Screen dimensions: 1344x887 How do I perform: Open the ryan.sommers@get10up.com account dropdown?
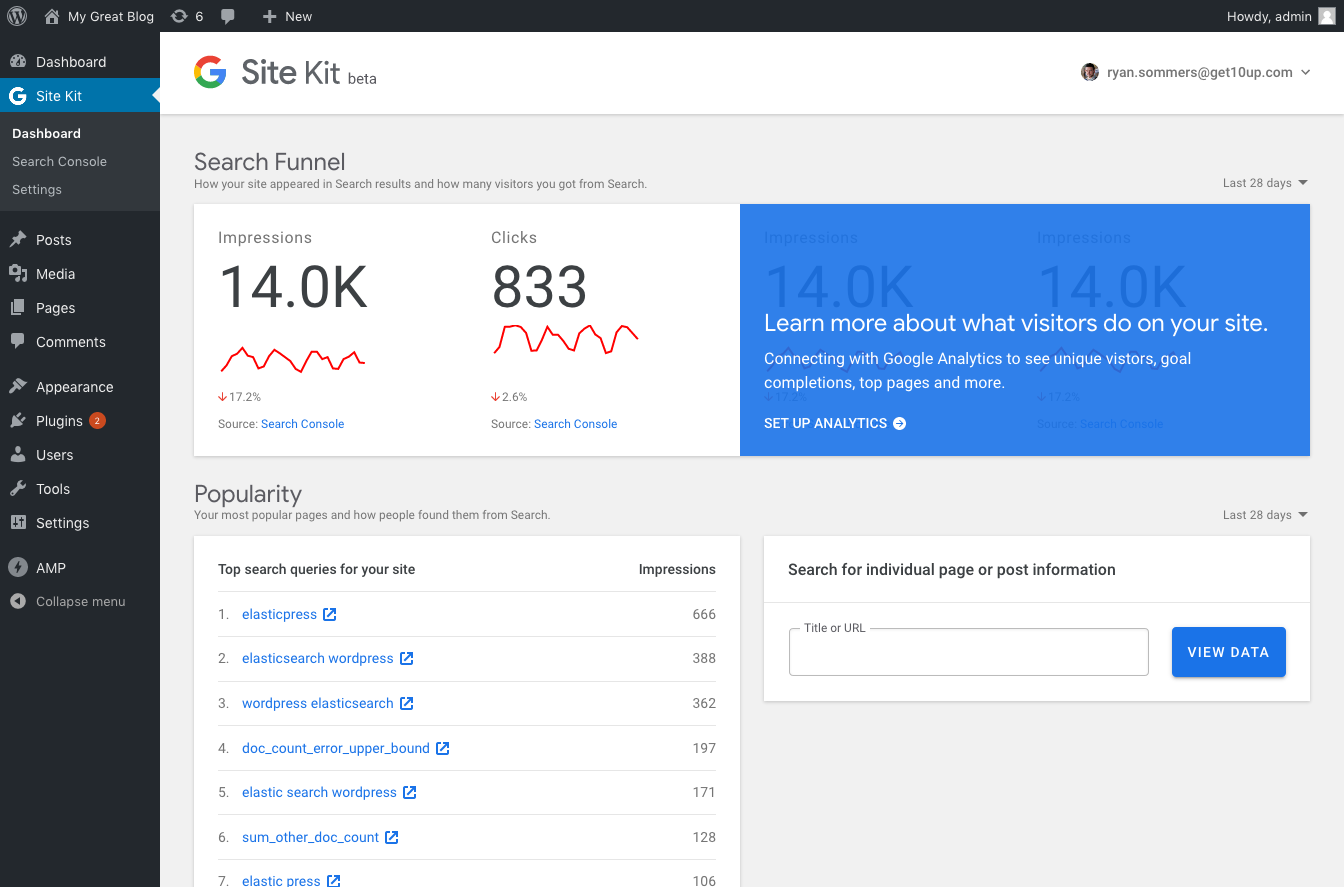click(x=1195, y=72)
